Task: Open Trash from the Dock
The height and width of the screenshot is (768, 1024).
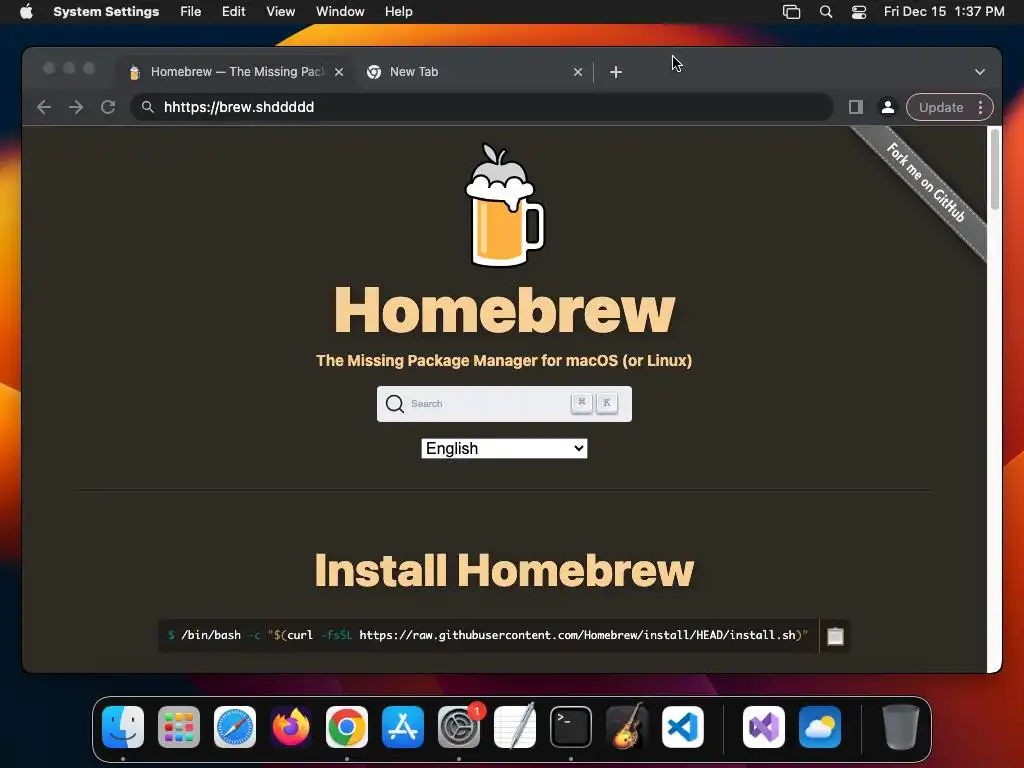Action: (x=901, y=727)
